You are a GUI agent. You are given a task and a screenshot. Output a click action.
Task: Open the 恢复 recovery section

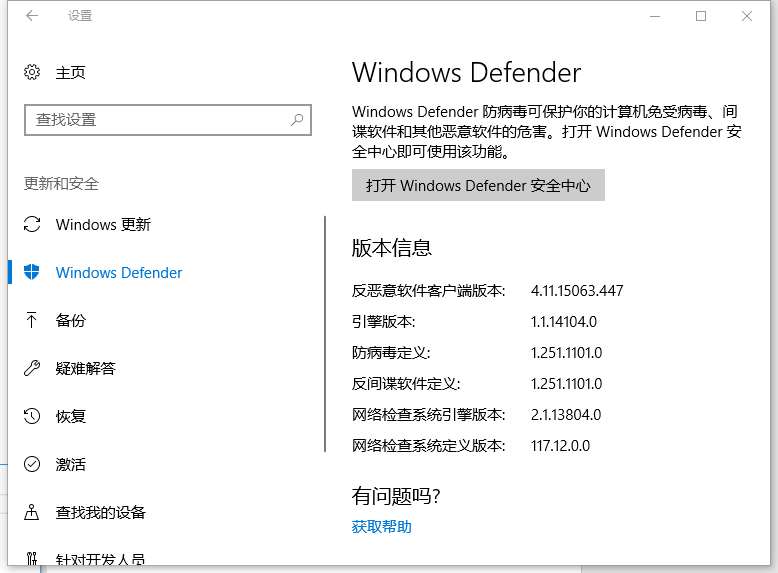pyautogui.click(x=70, y=416)
